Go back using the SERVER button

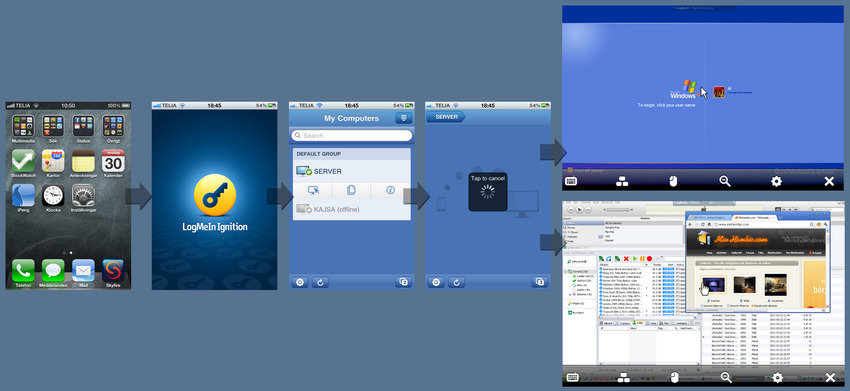(446, 117)
